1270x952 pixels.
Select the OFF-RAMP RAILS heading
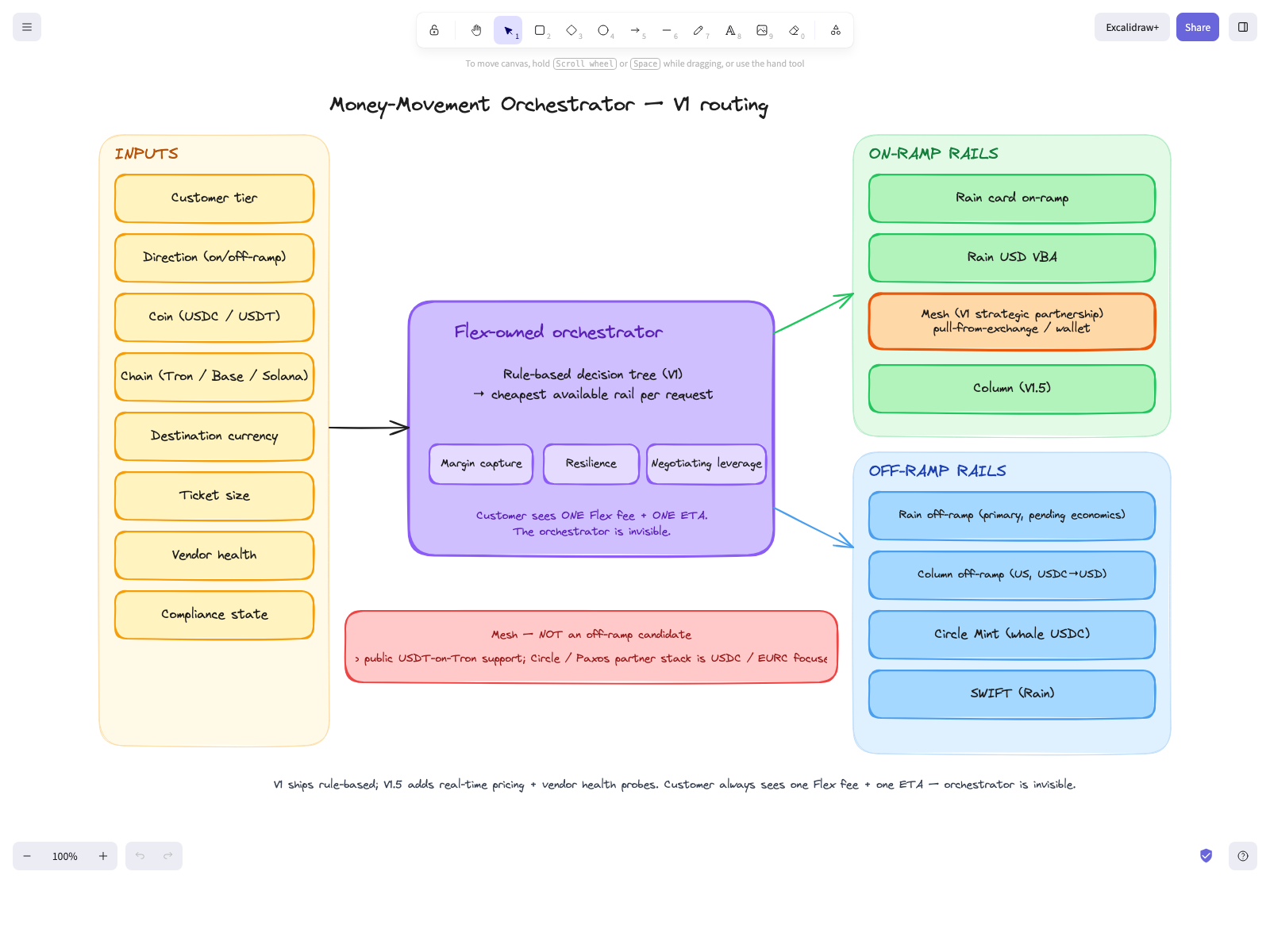click(x=937, y=470)
